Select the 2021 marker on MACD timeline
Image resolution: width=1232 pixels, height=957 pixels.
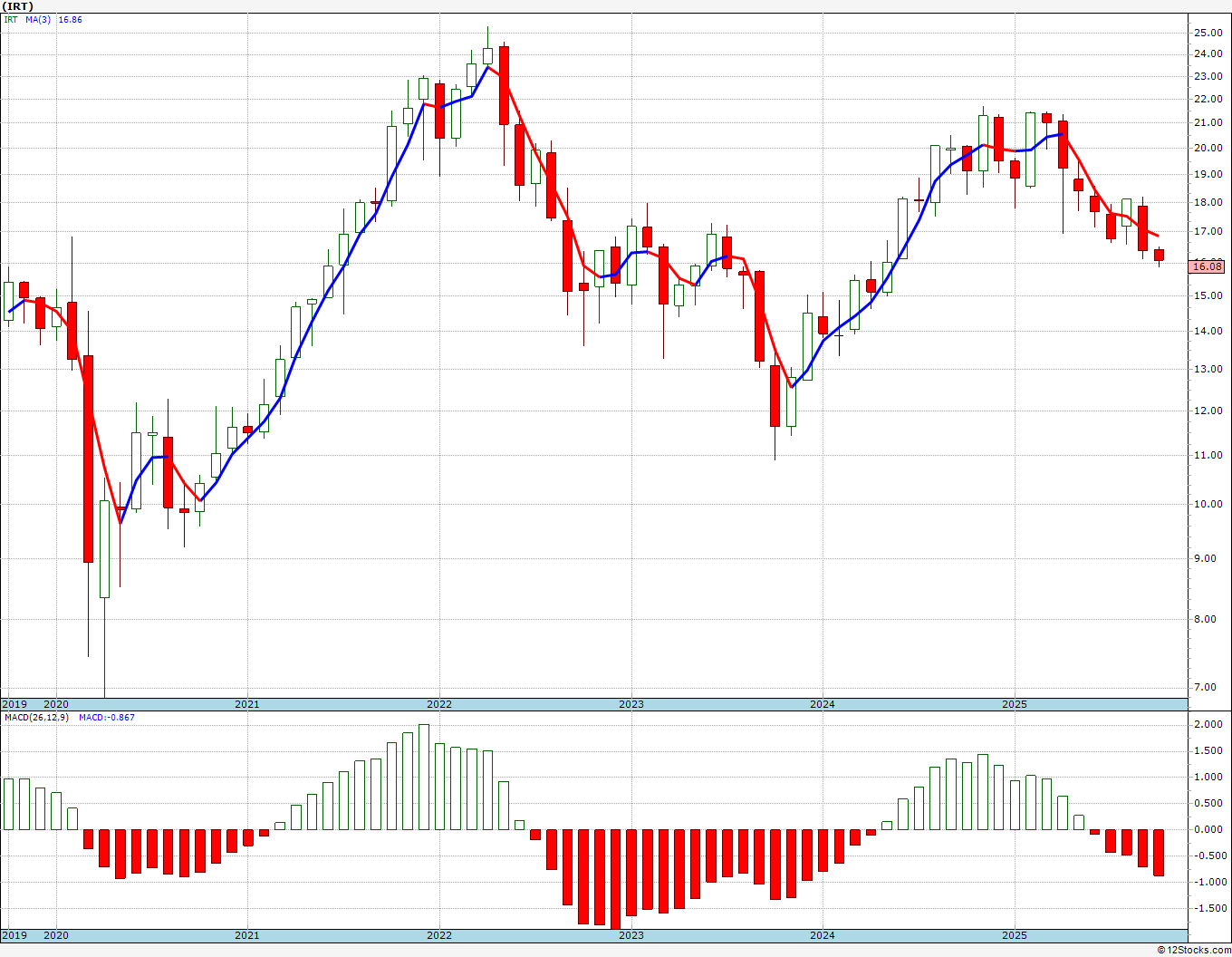coord(246,935)
